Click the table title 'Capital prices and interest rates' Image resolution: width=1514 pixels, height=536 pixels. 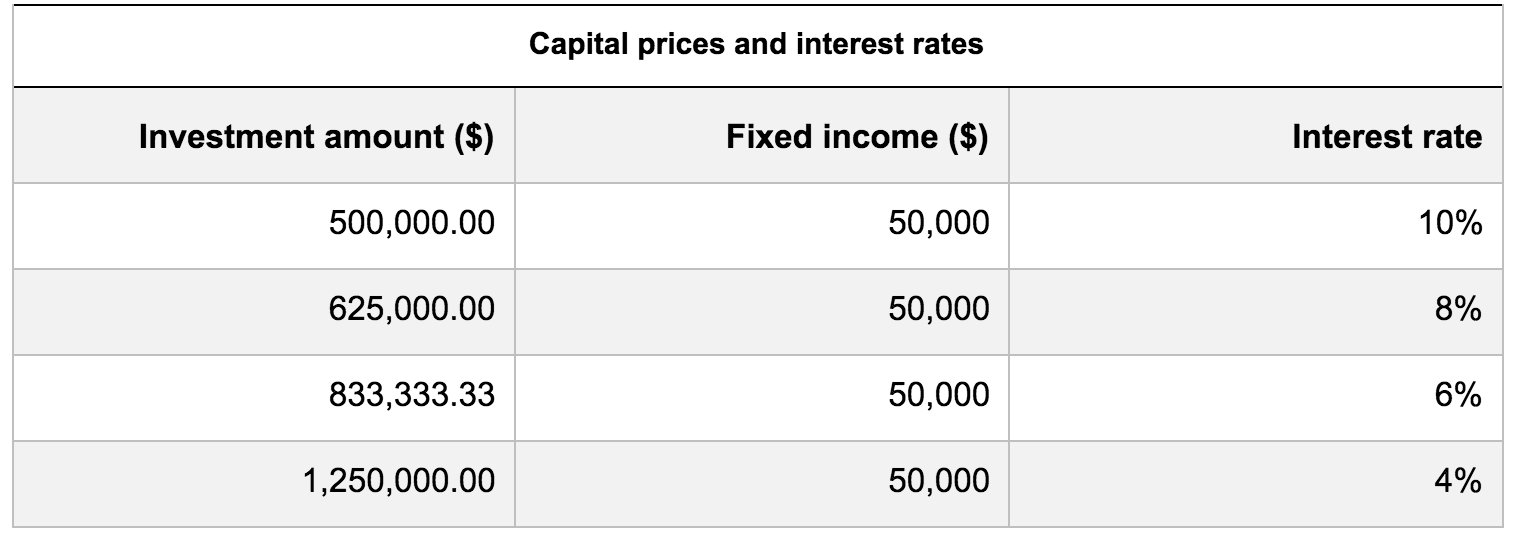pyautogui.click(x=756, y=45)
